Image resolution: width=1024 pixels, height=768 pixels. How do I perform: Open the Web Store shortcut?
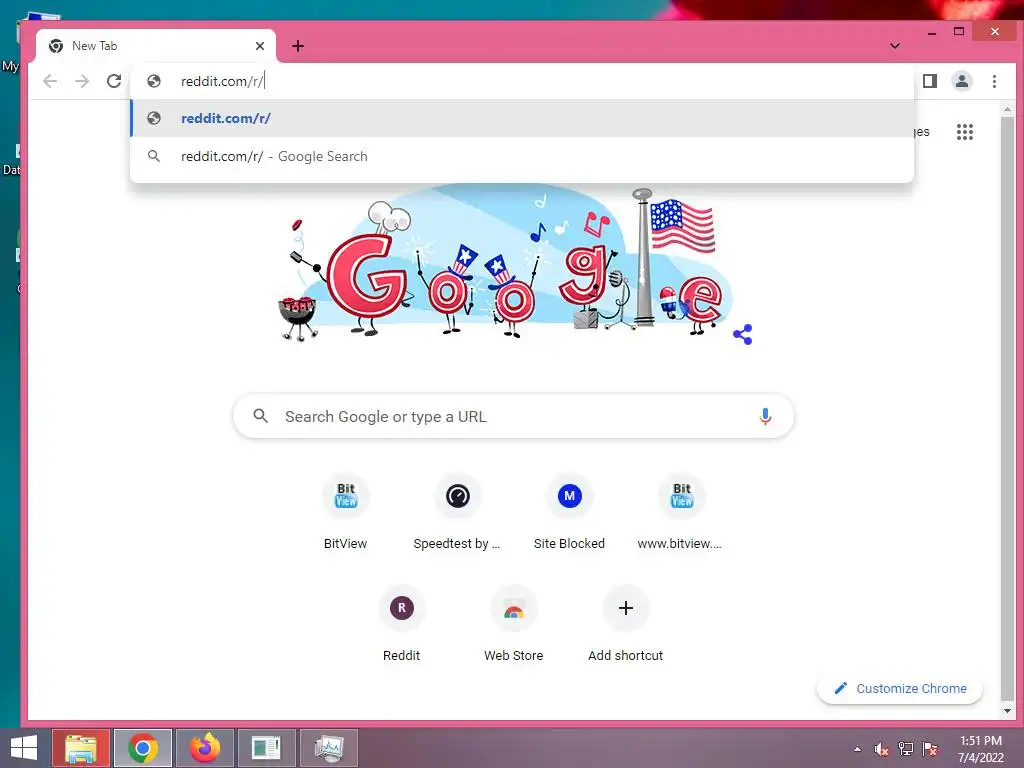coord(513,625)
